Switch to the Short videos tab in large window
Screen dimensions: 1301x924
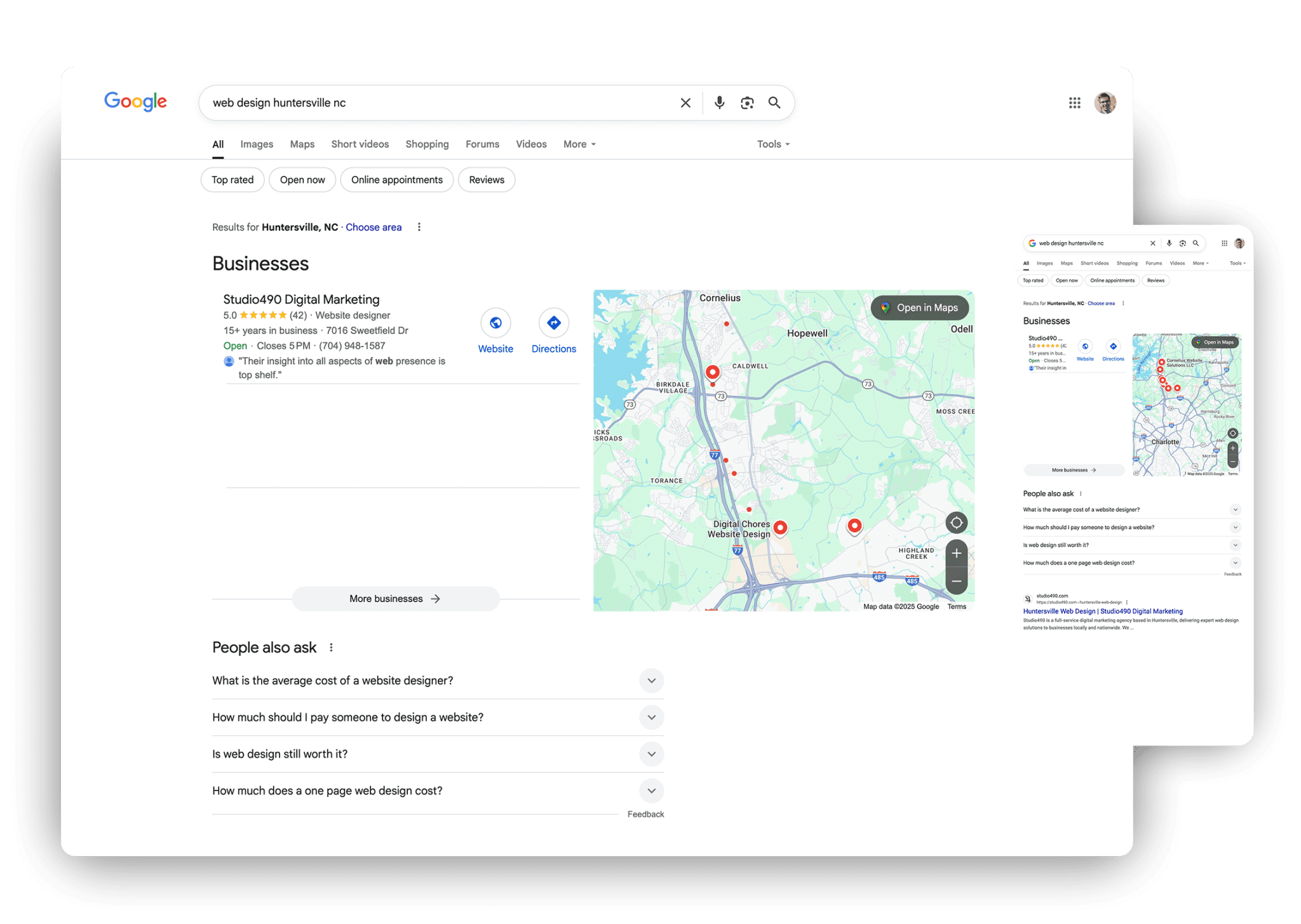coord(360,144)
